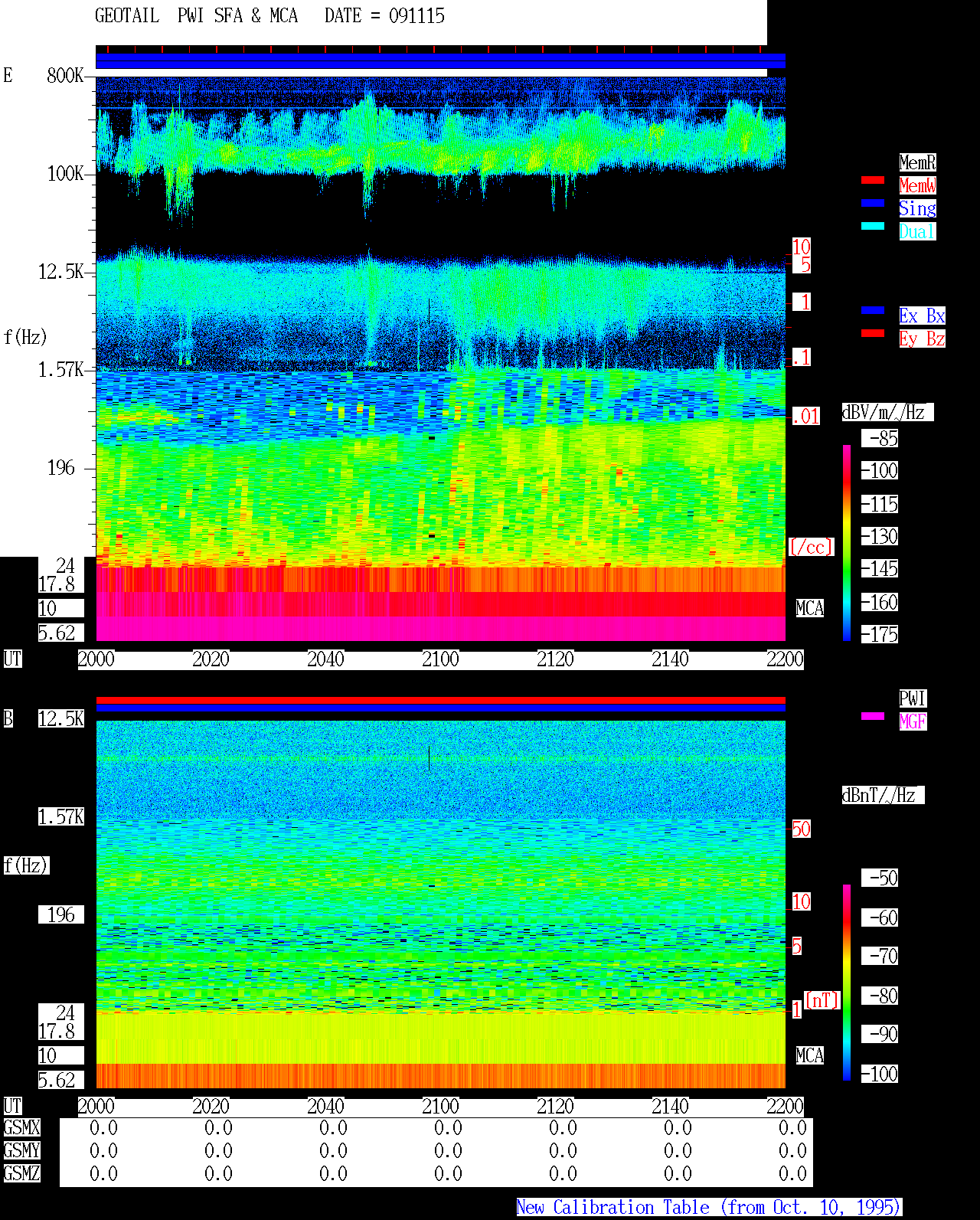Image resolution: width=980 pixels, height=1220 pixels.
Task: Click the 2200 time label under B panel
Action: [785, 1107]
